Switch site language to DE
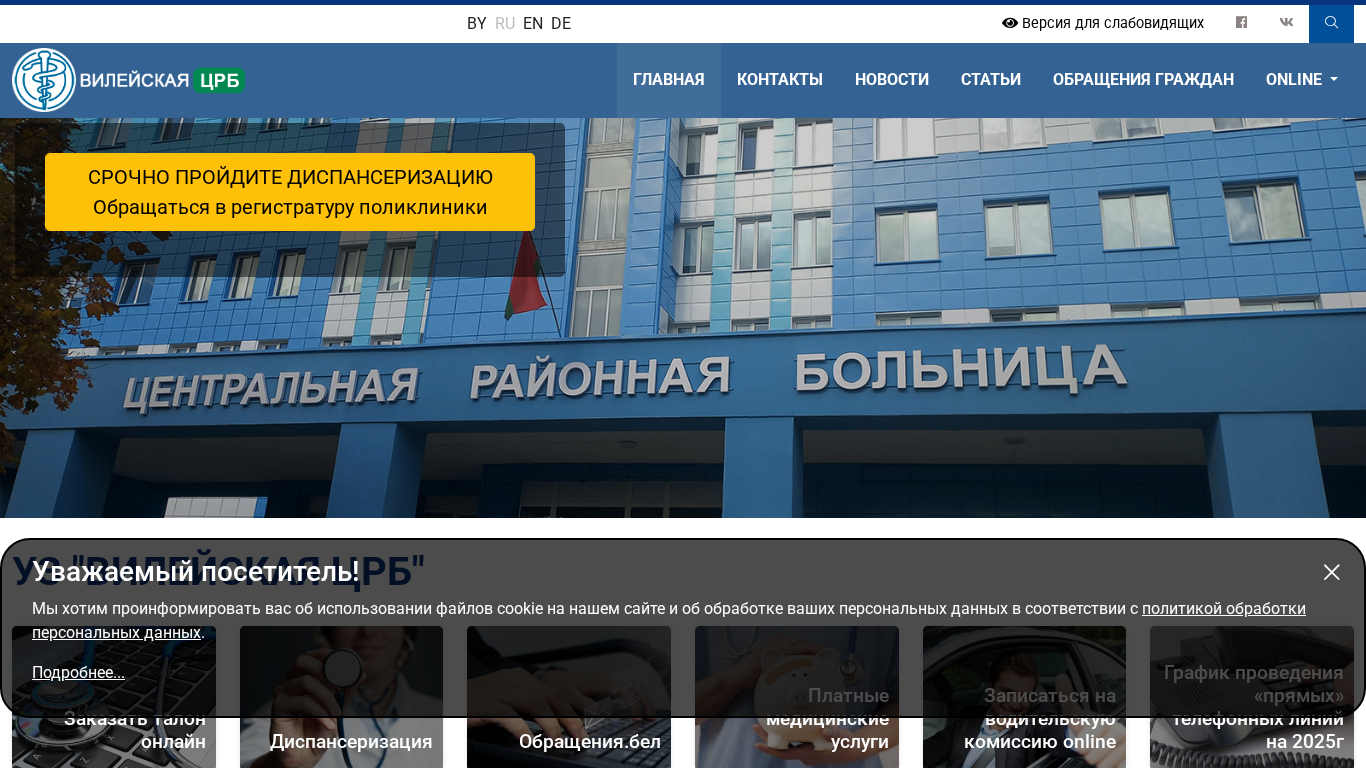 pyautogui.click(x=561, y=23)
